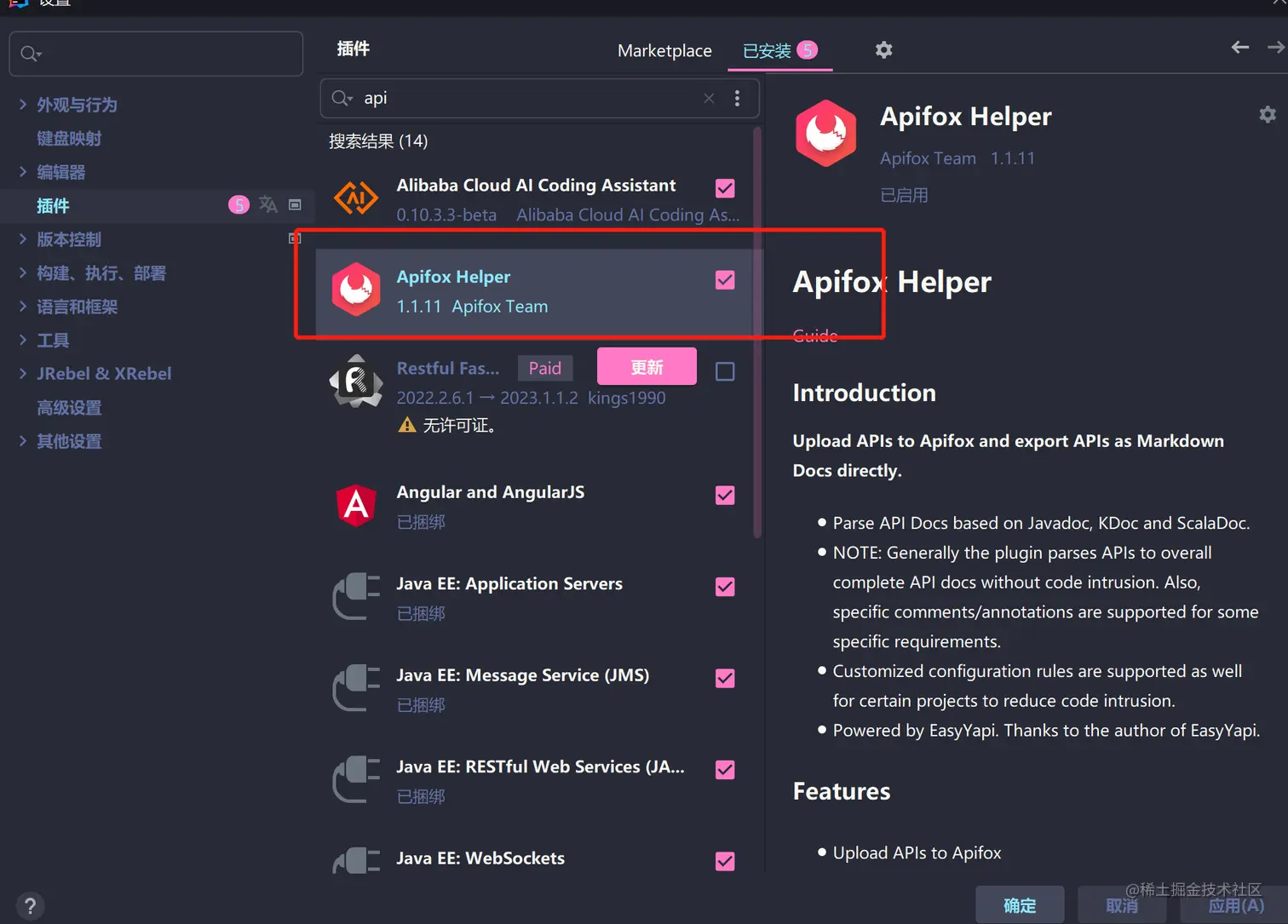The height and width of the screenshot is (924, 1288).
Task: Toggle Java EE Message Service (JMS) checkbox
Action: 725,679
